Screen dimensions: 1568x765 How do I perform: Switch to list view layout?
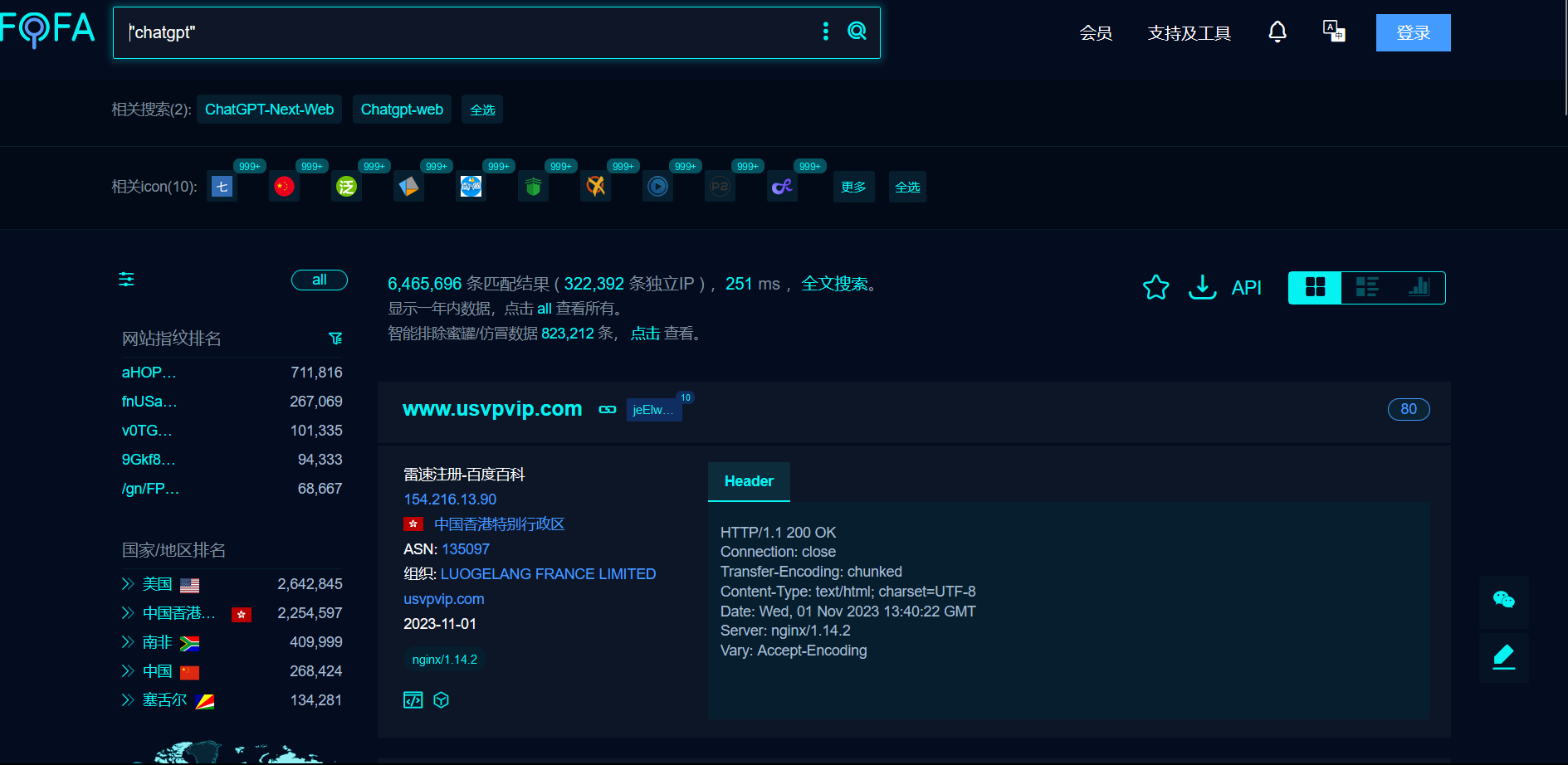click(1366, 288)
